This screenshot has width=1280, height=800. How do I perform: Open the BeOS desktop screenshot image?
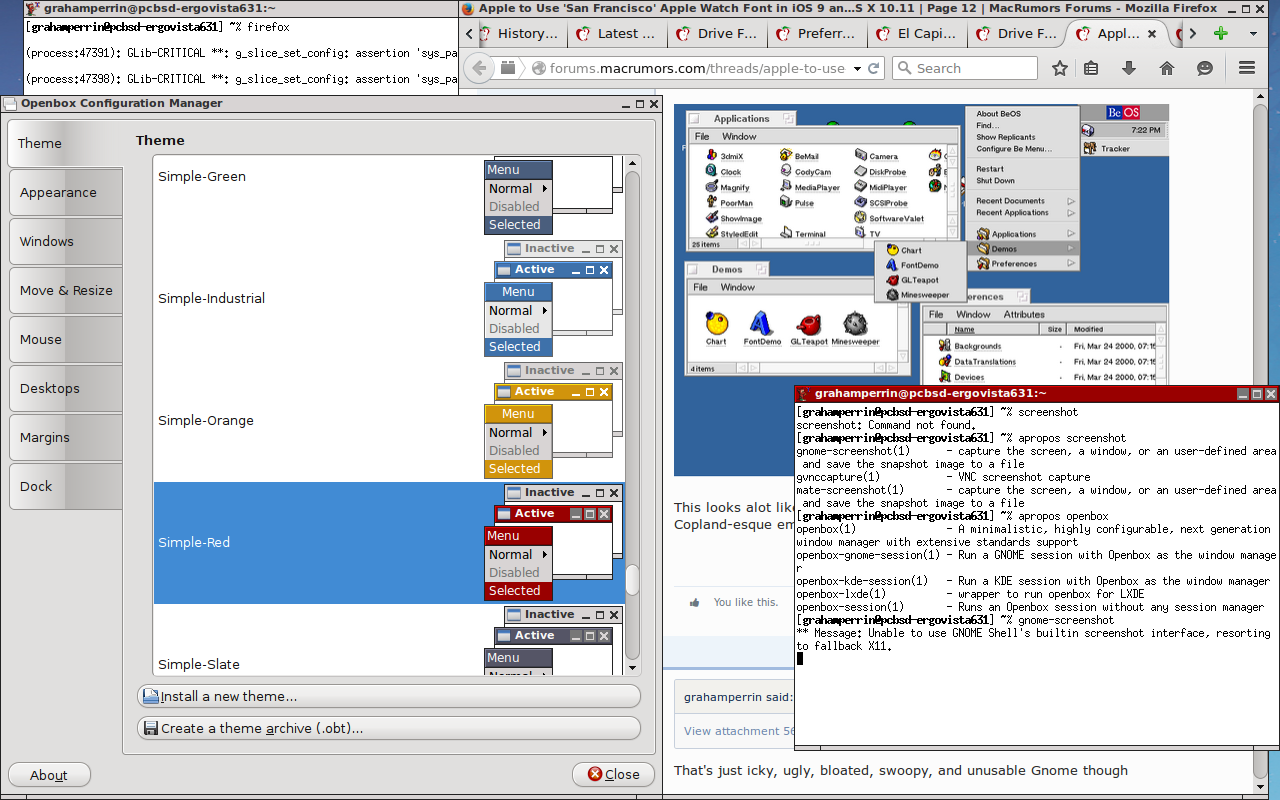(921, 290)
